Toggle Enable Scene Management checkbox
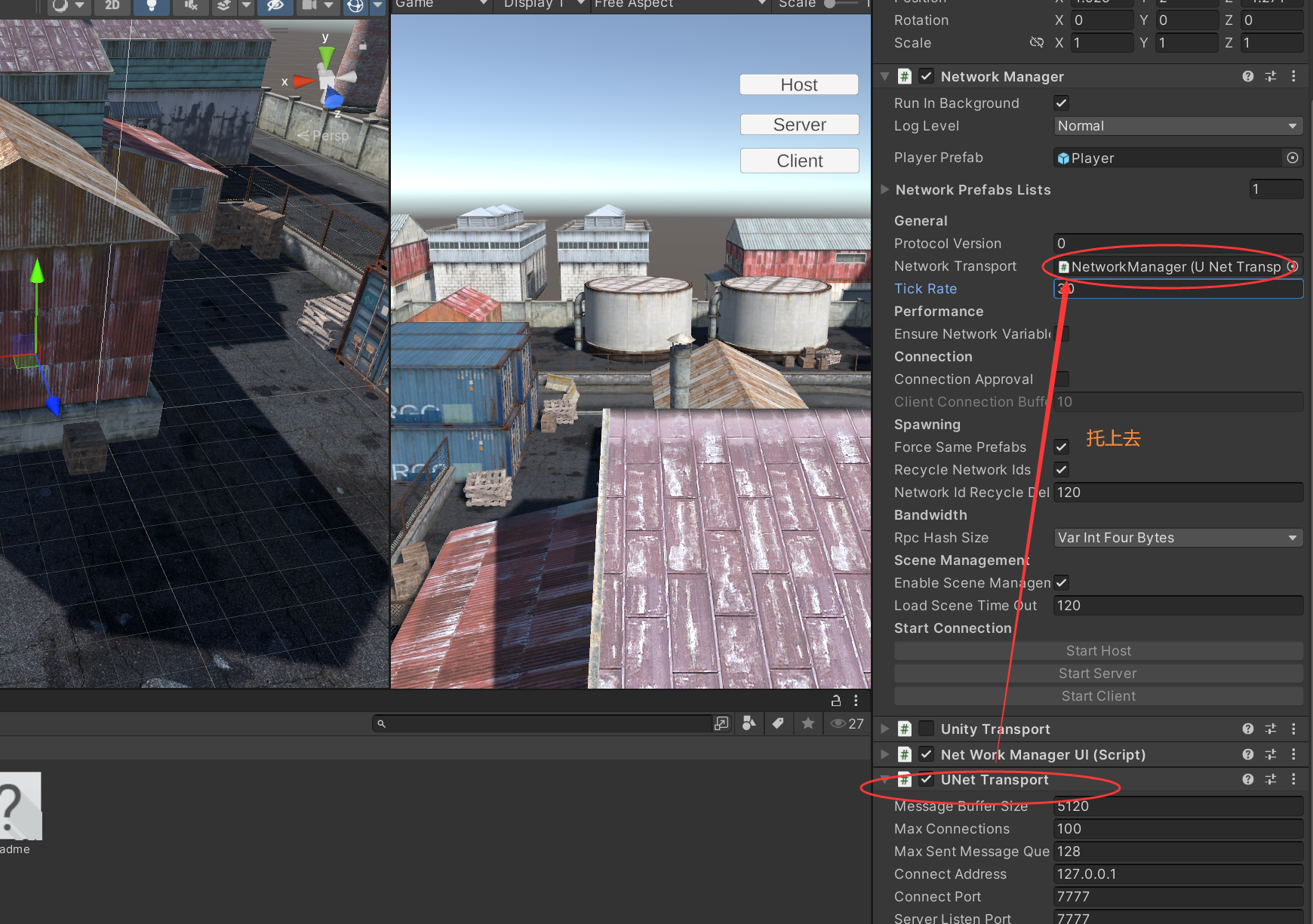 coord(1061,583)
